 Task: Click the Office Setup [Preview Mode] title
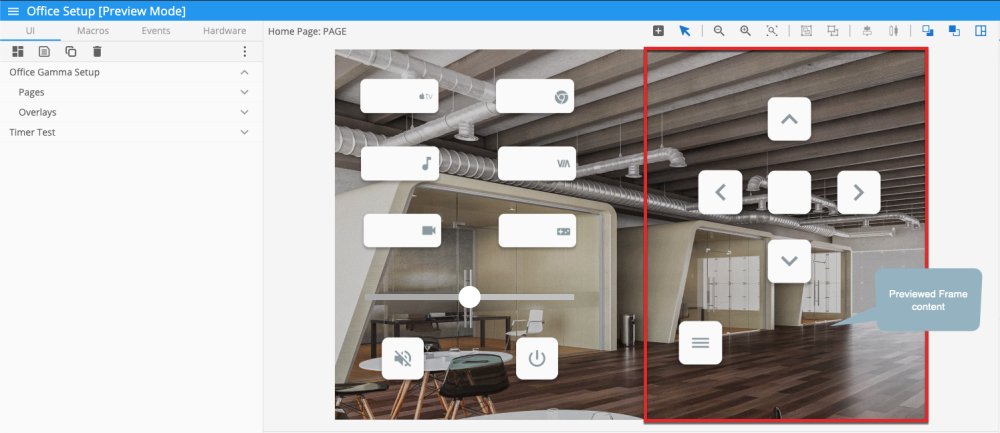point(106,11)
